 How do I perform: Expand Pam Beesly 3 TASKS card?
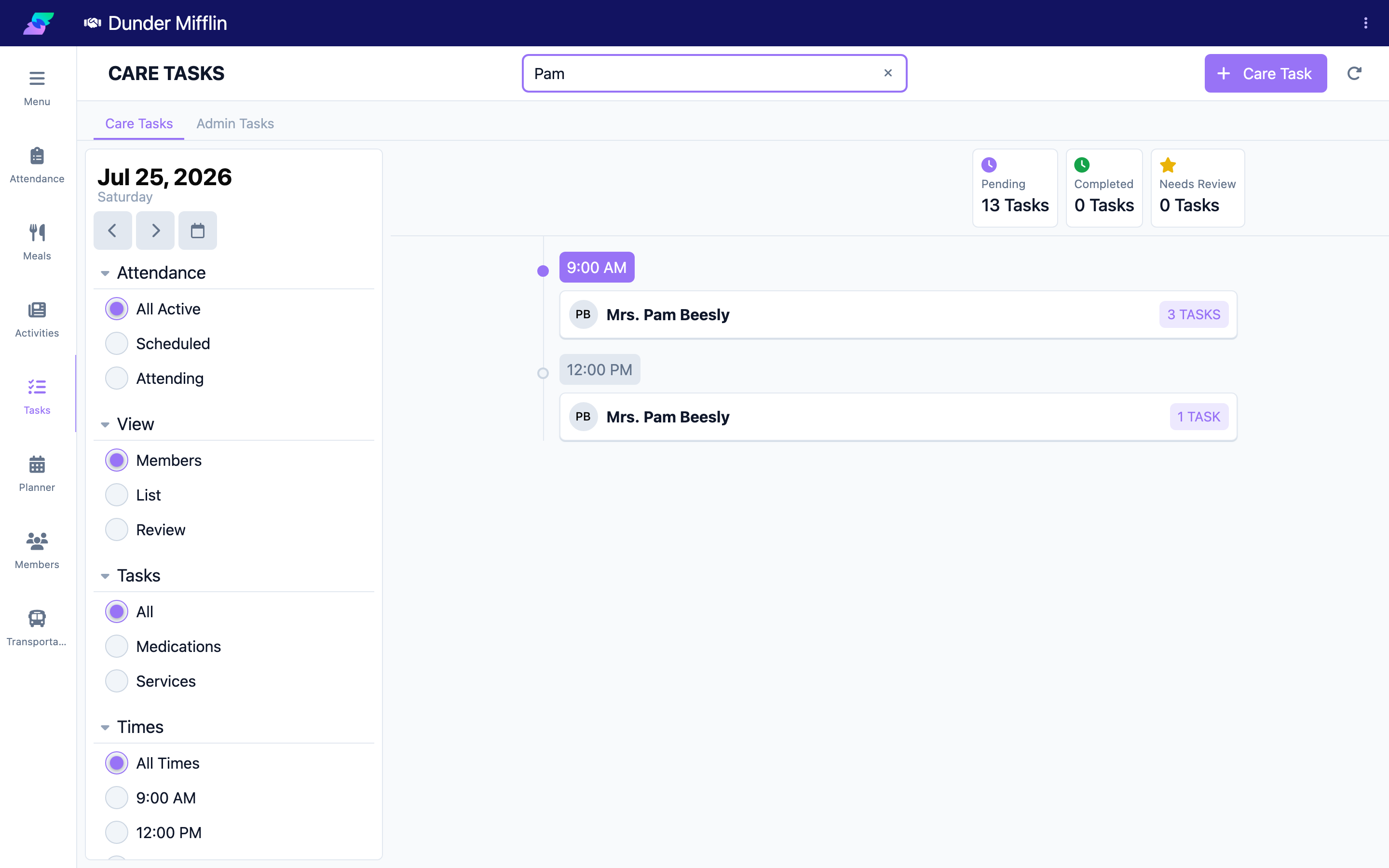[898, 314]
